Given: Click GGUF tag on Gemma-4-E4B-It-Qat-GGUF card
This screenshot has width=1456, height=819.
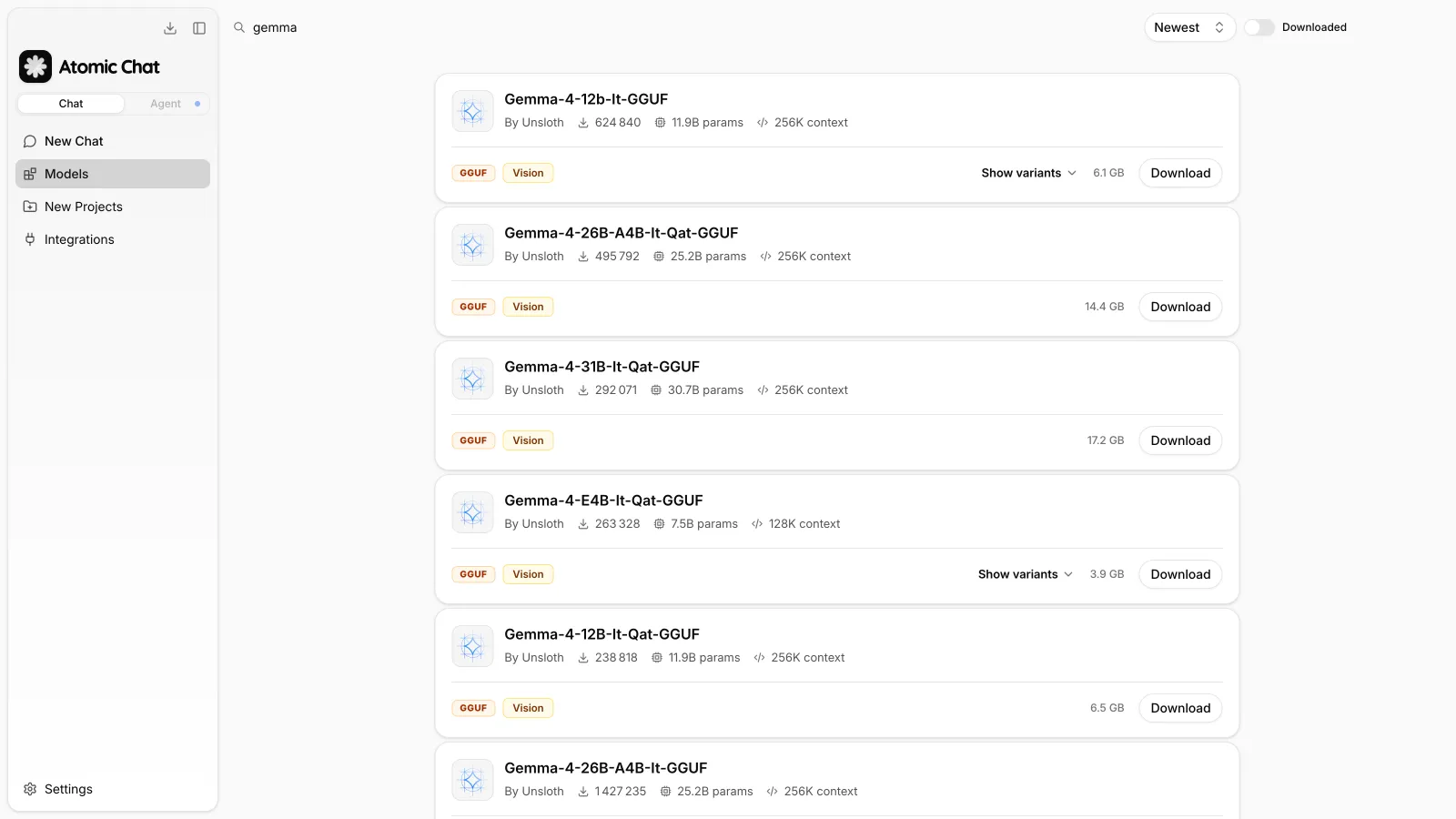Looking at the screenshot, I should click(473, 574).
